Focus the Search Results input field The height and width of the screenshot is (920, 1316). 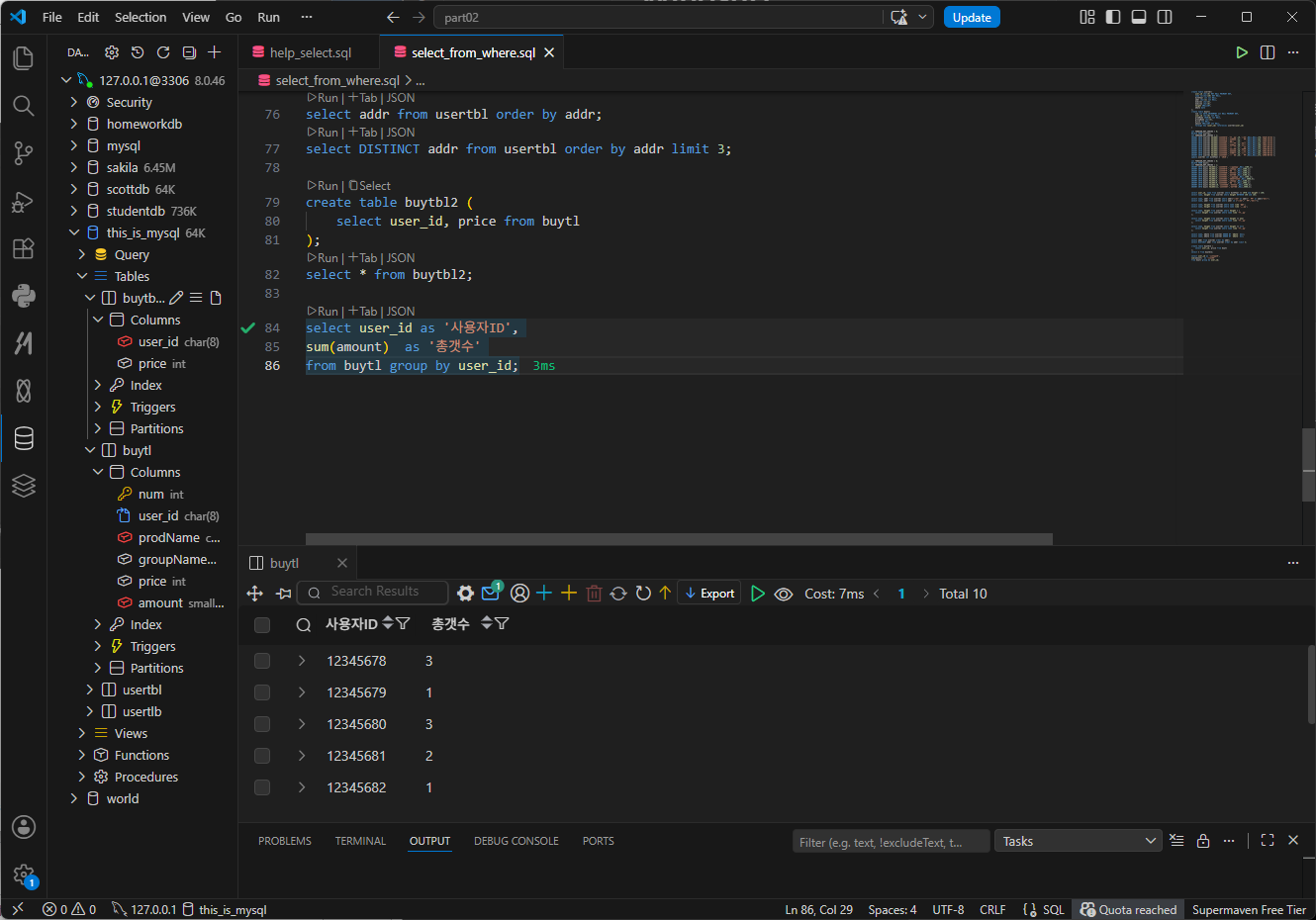373,592
